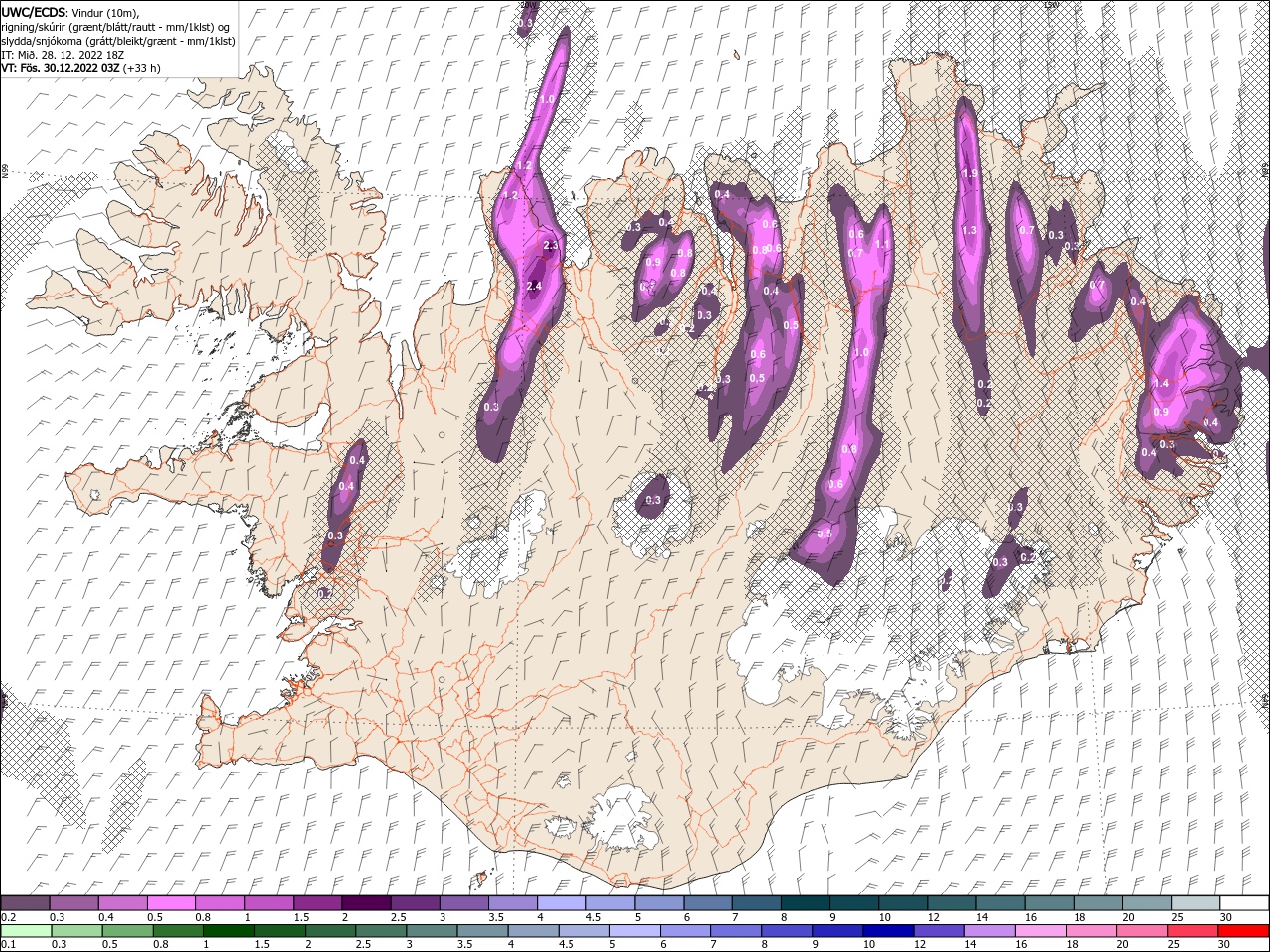Click the red swatch in the rain legend

point(1243,931)
